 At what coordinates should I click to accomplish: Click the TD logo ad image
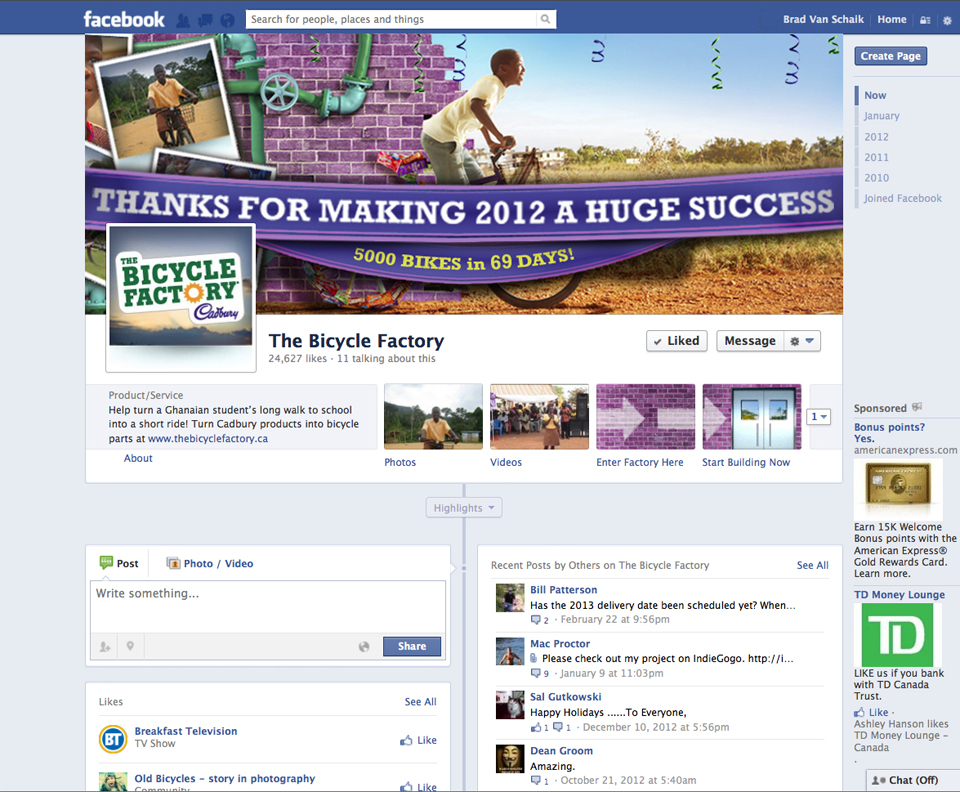point(898,635)
